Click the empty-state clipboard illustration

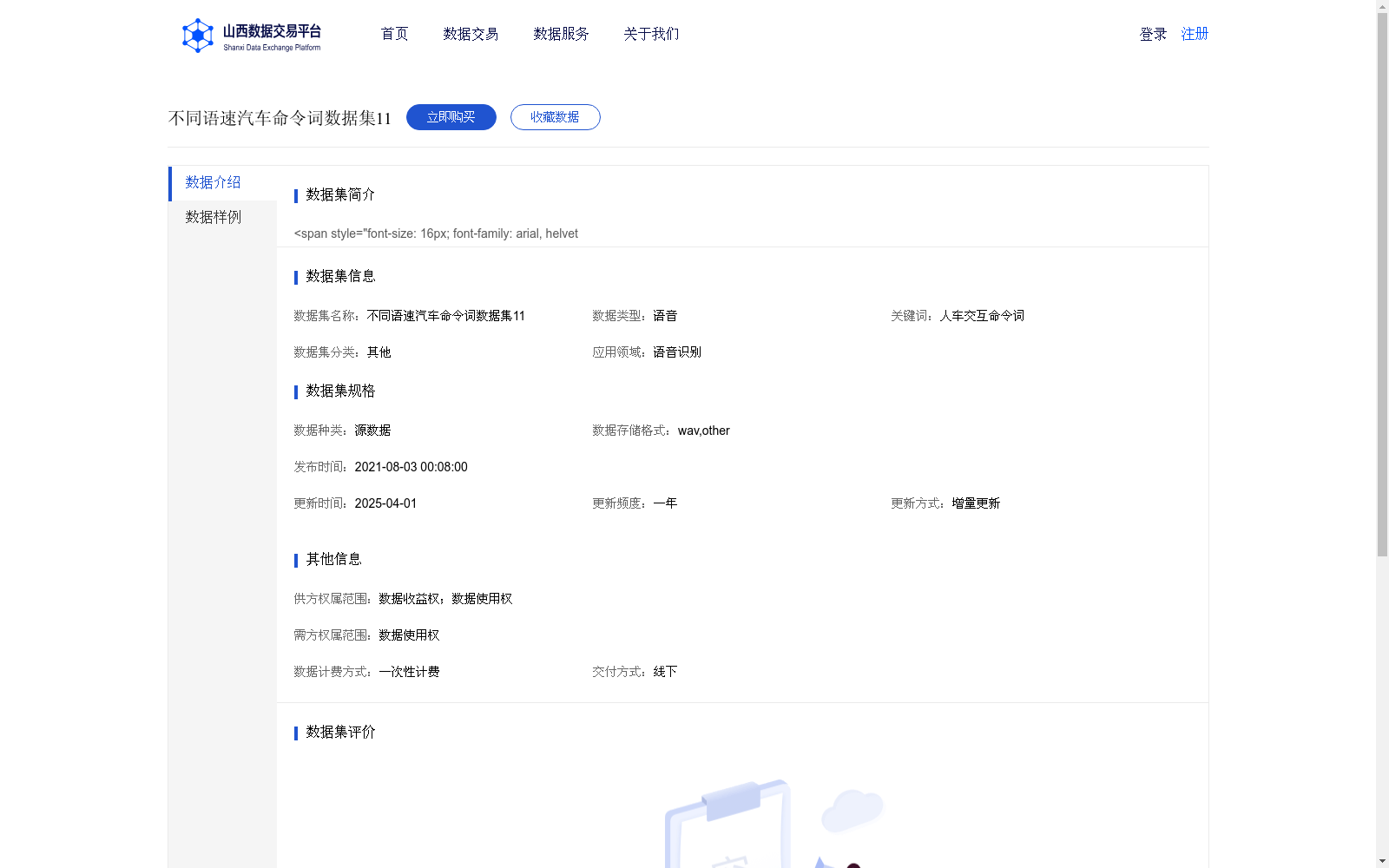tap(773, 823)
